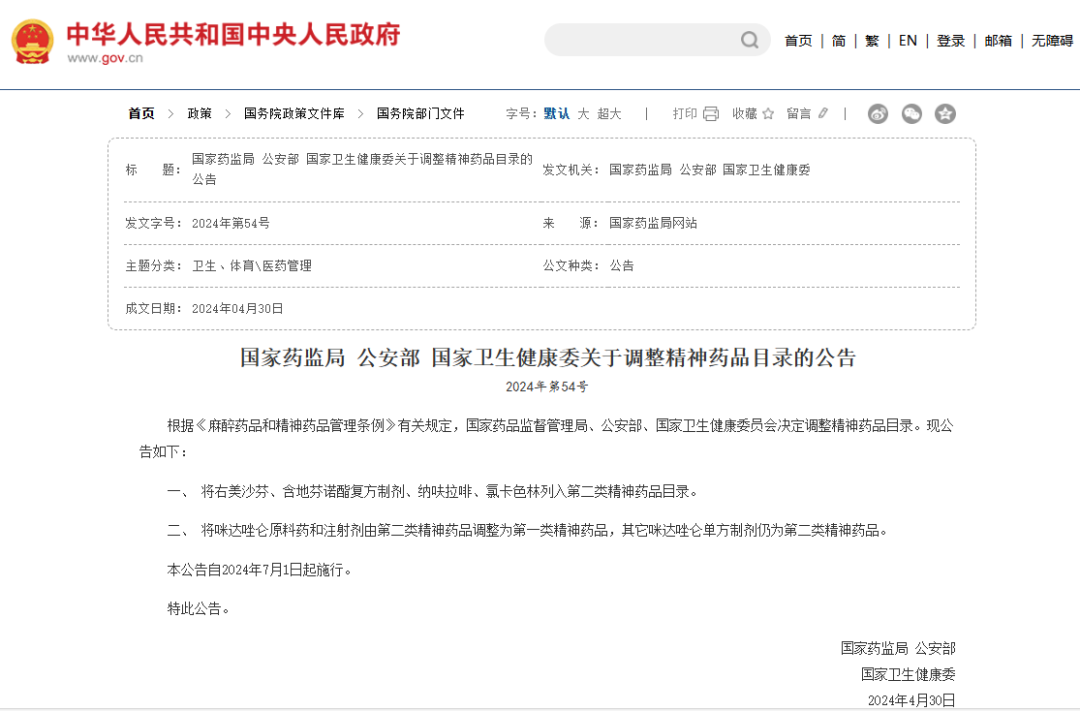Open 国务院部门文件 breadcrumb
Screen dimensions: 1080x711
pos(420,114)
